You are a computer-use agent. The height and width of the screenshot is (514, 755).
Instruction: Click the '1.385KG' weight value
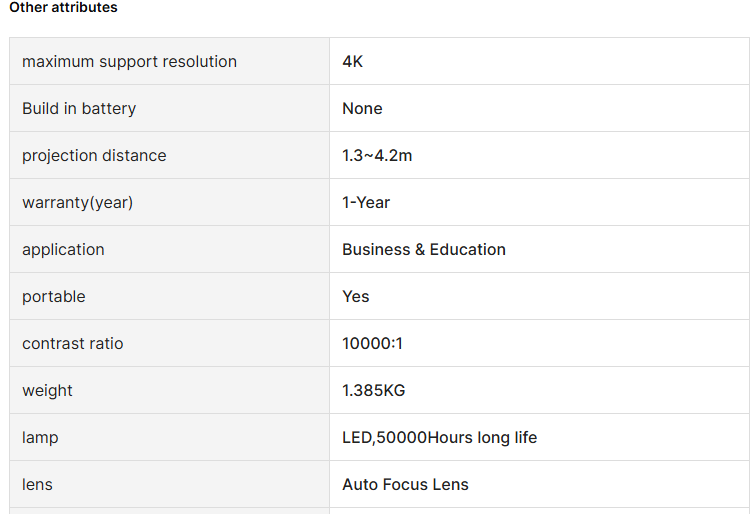click(x=373, y=391)
